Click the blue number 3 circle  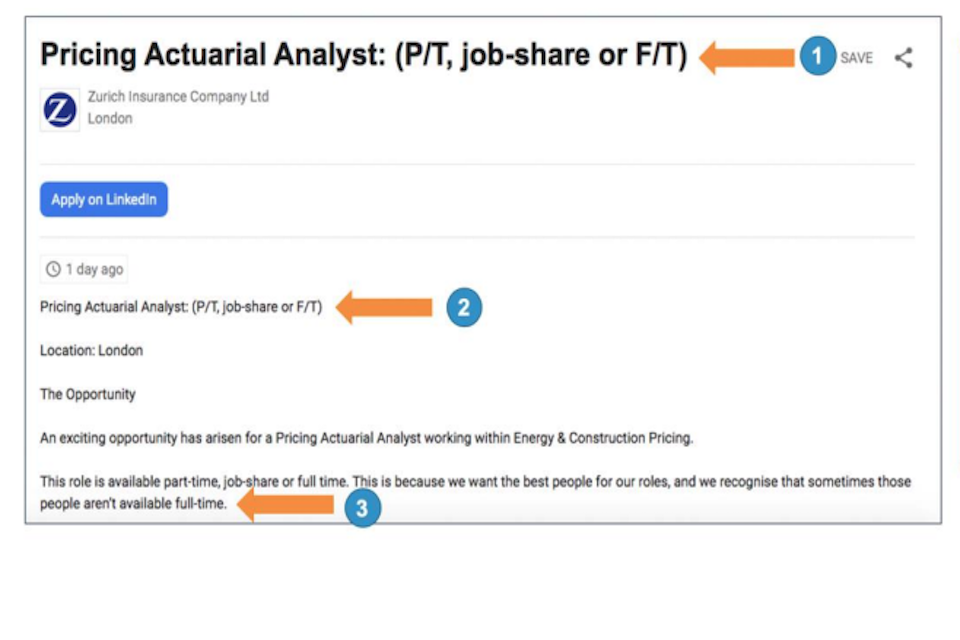click(362, 508)
